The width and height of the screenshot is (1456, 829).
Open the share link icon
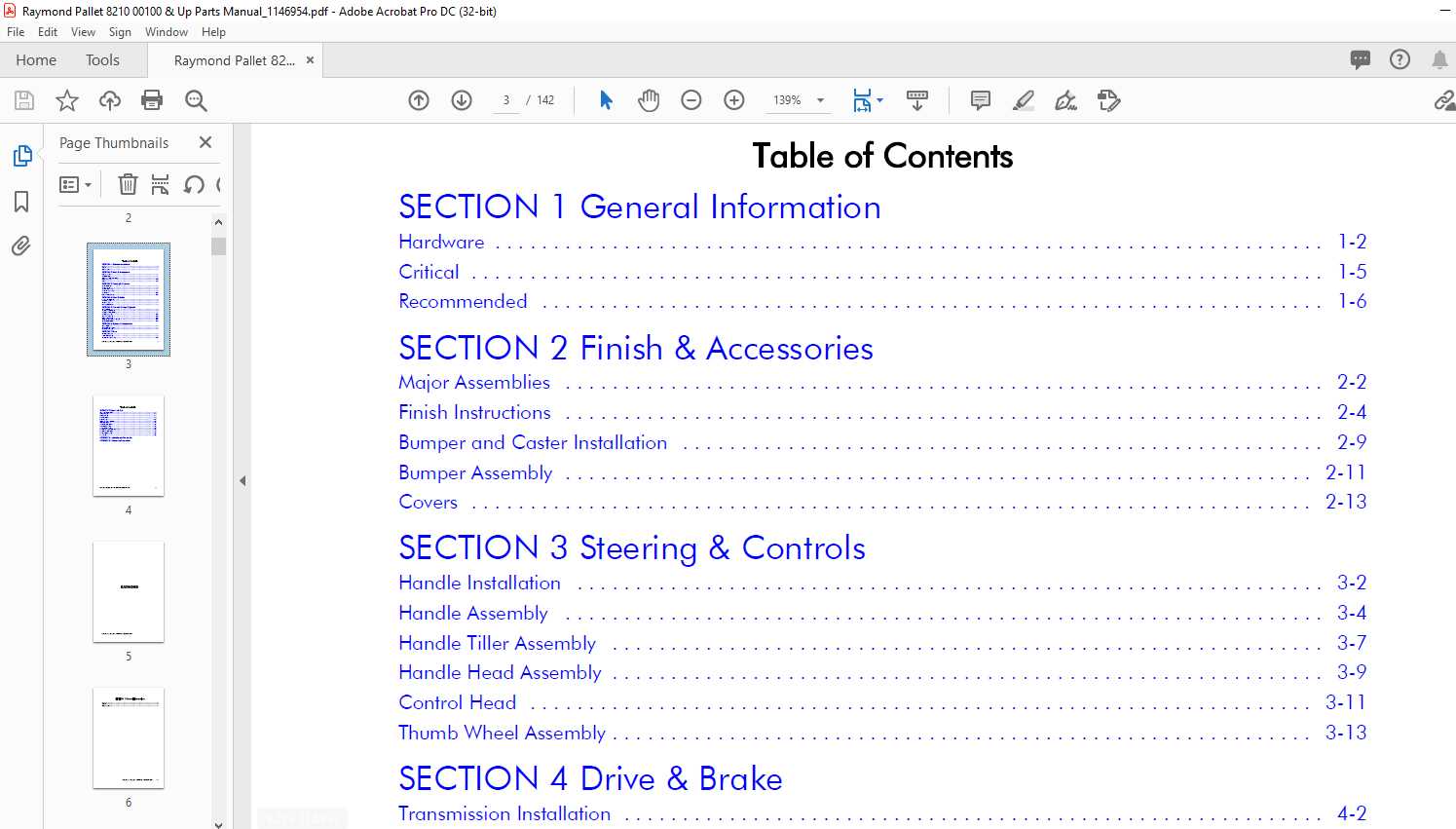coord(1444,100)
